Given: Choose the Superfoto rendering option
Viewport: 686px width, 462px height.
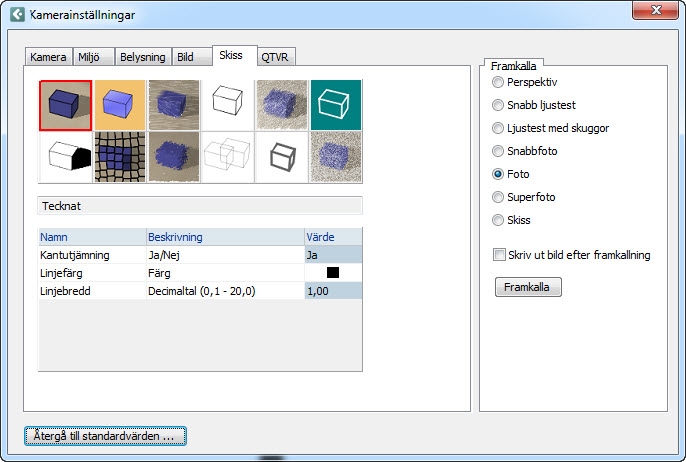Looking at the screenshot, I should (x=498, y=197).
